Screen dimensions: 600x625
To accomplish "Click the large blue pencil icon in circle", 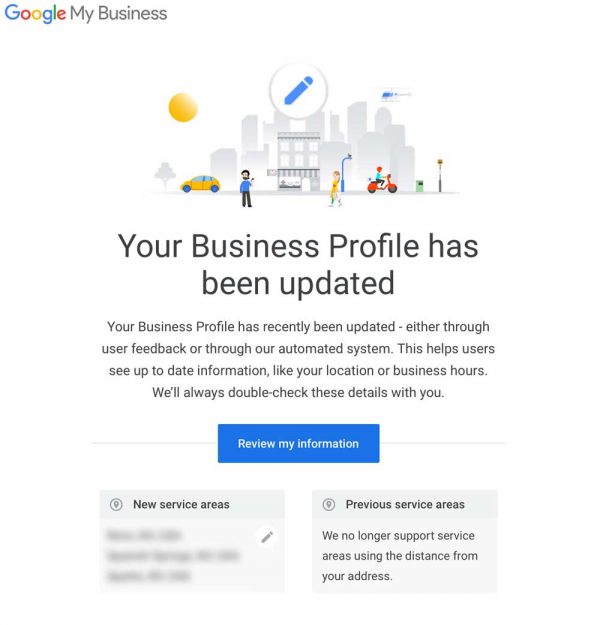I will [x=298, y=91].
